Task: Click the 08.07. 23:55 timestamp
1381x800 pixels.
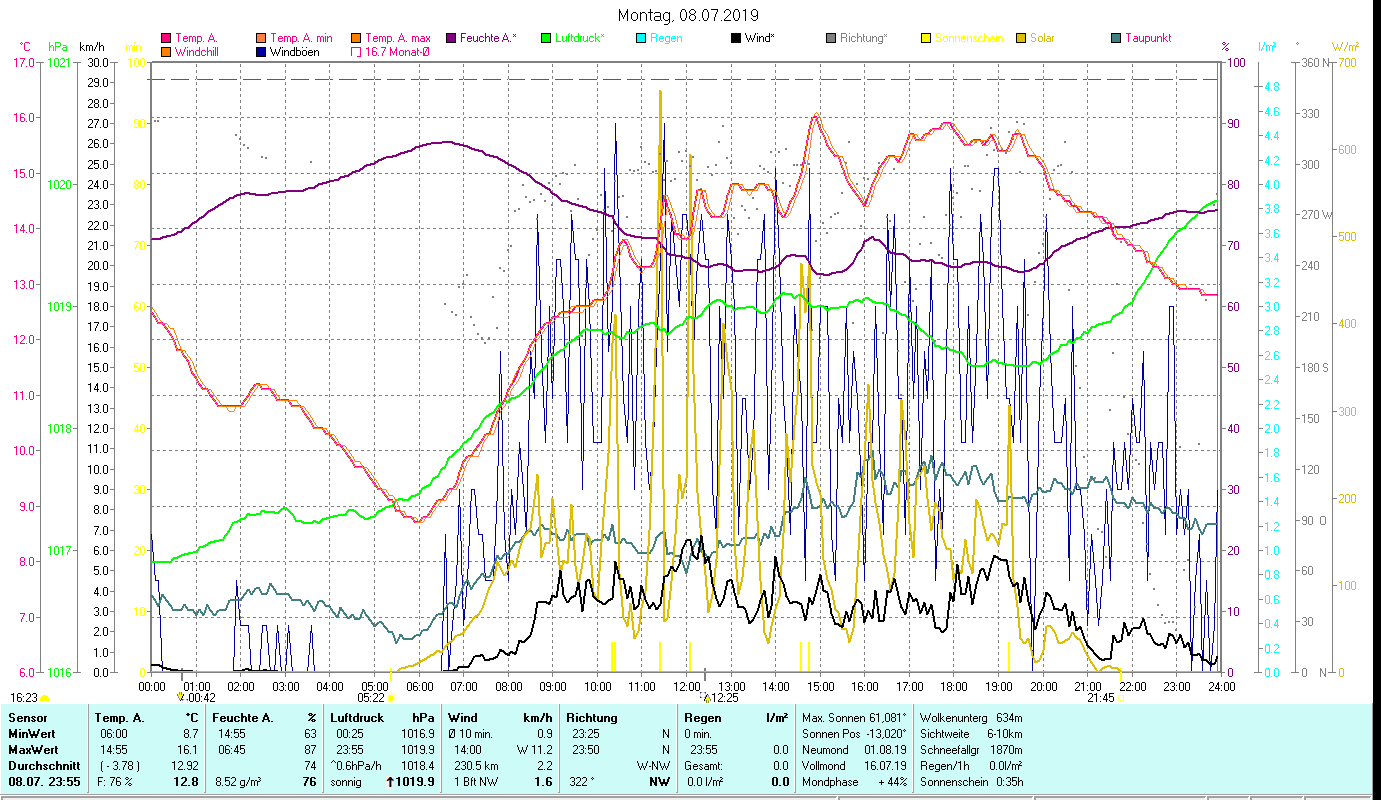Action: pos(44,782)
